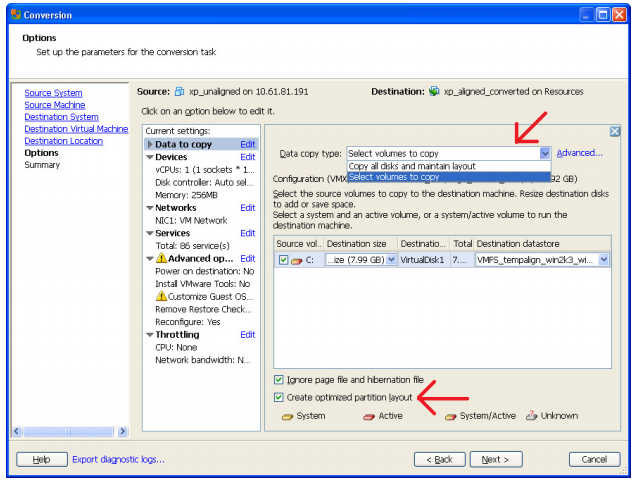Click left arrow of sidebar scrollbar

[x=17, y=431]
